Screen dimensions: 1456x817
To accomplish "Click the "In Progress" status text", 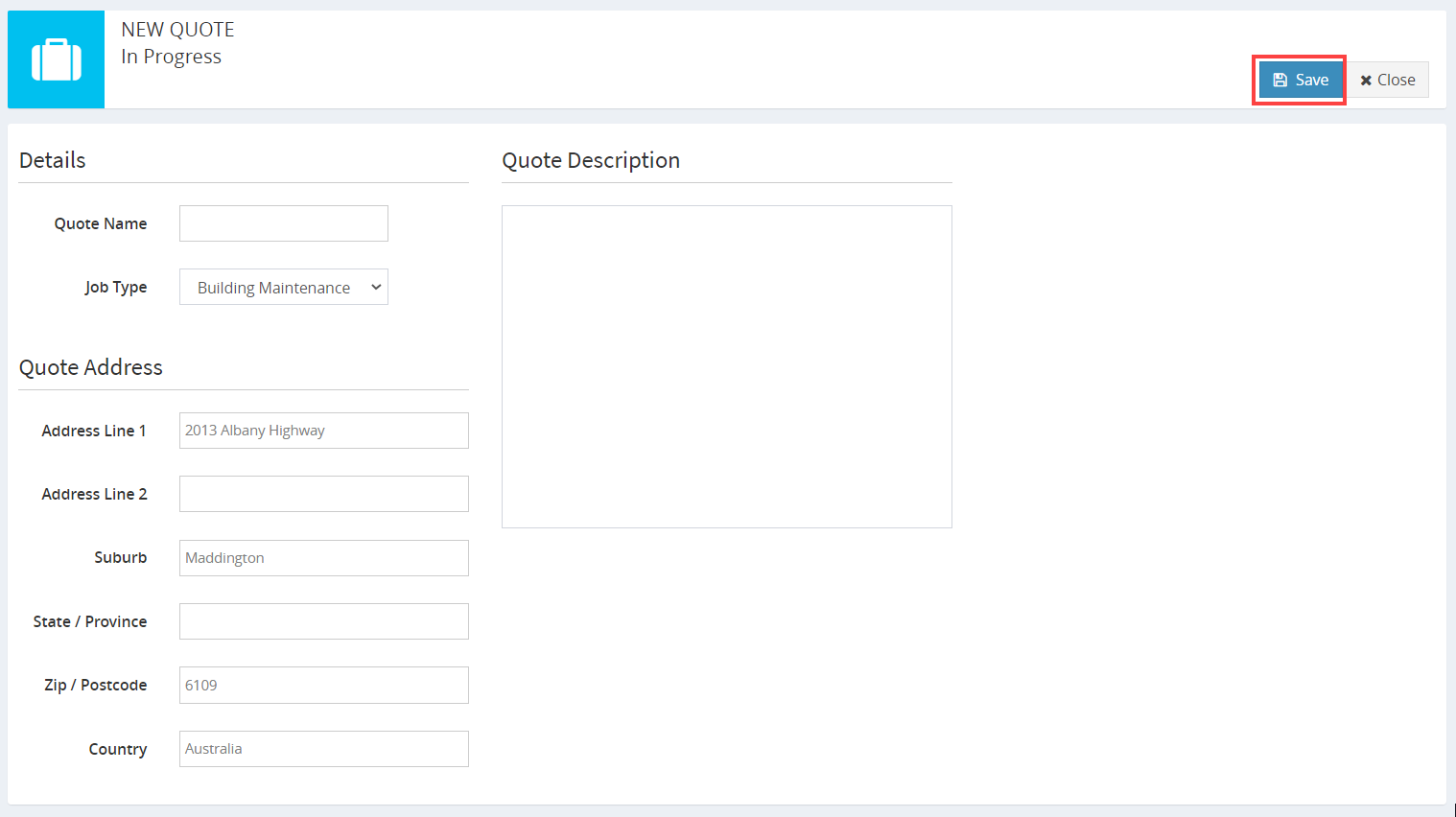I will pos(171,57).
